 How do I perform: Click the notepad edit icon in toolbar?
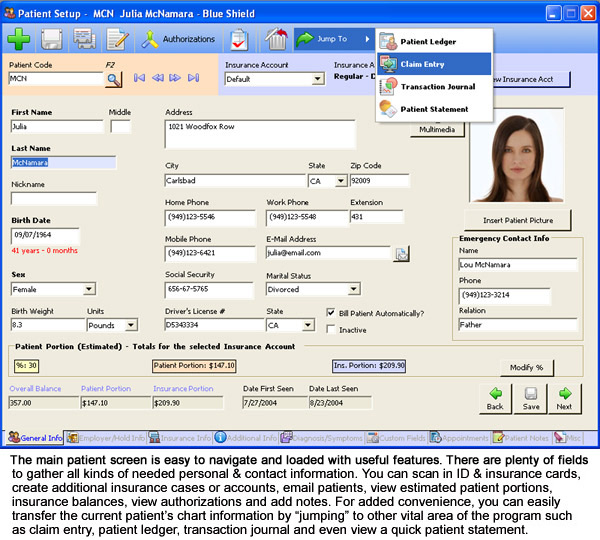coord(117,40)
